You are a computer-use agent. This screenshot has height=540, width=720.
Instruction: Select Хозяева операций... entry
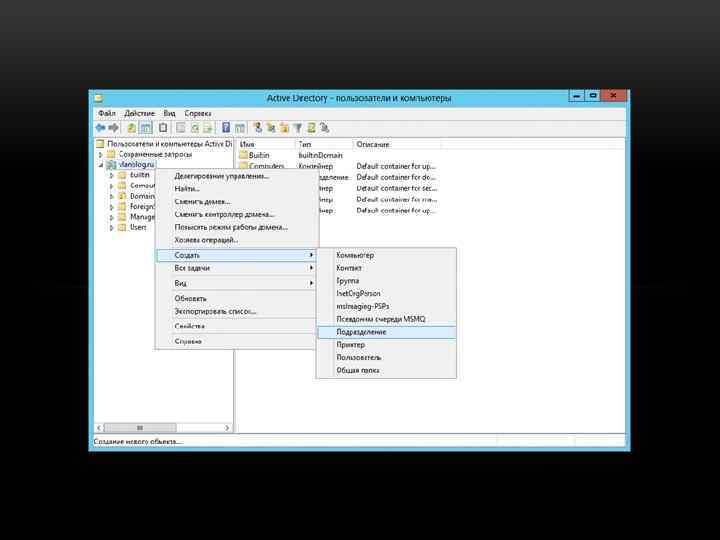[236, 240]
